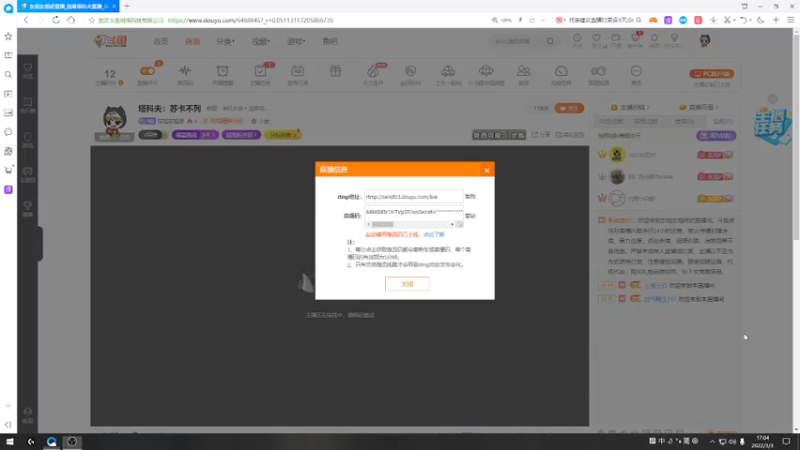Click the rtmp address input field
This screenshot has width=800, height=450.
(x=414, y=196)
